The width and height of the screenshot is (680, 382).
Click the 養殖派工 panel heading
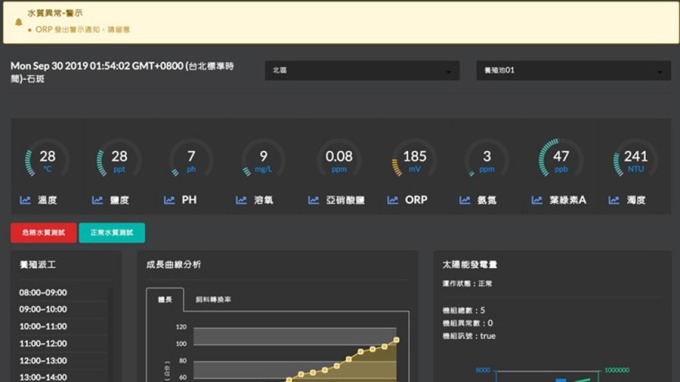click(x=38, y=264)
